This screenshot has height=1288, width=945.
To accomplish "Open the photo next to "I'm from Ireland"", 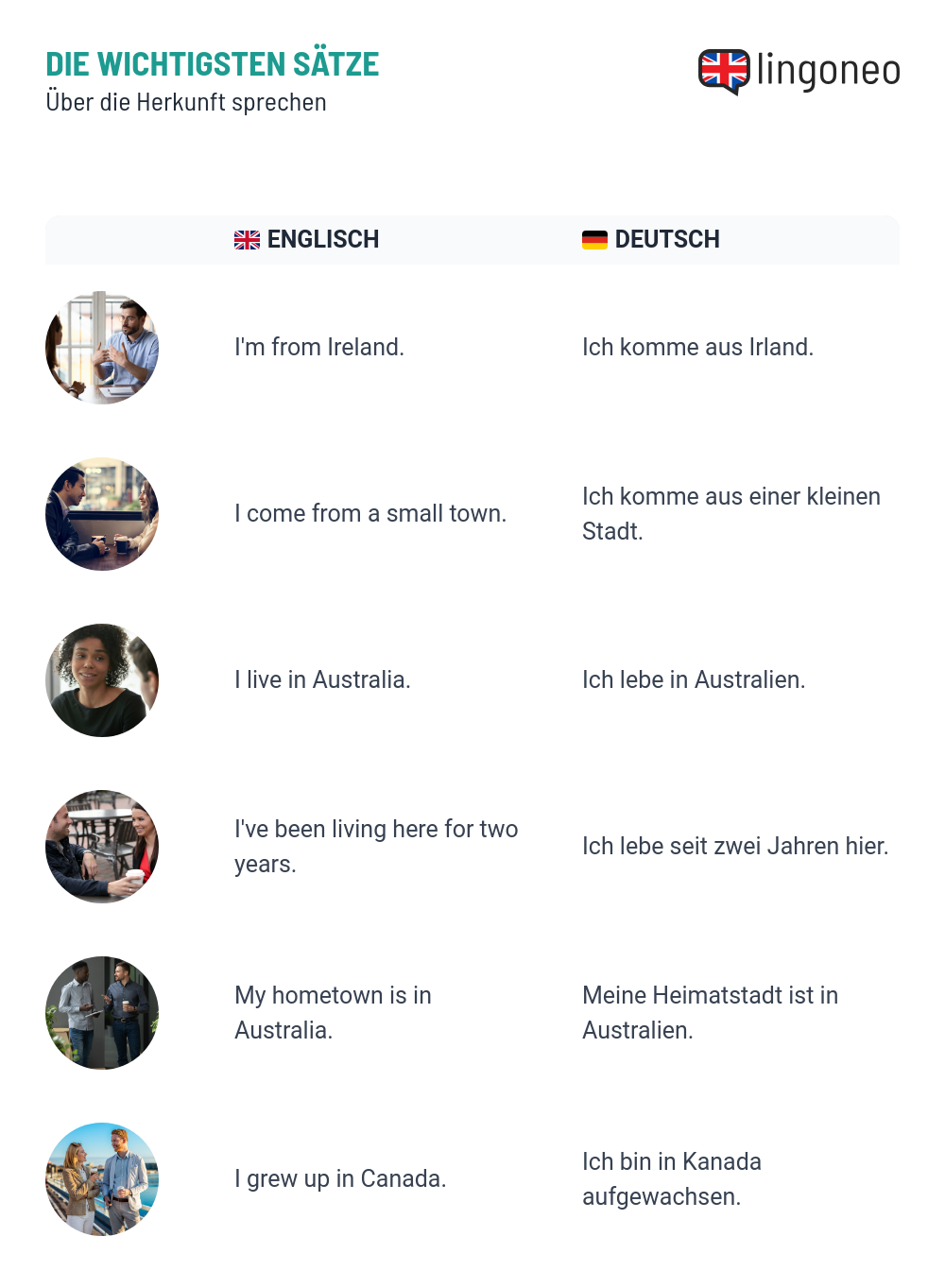I will pyautogui.click(x=102, y=348).
